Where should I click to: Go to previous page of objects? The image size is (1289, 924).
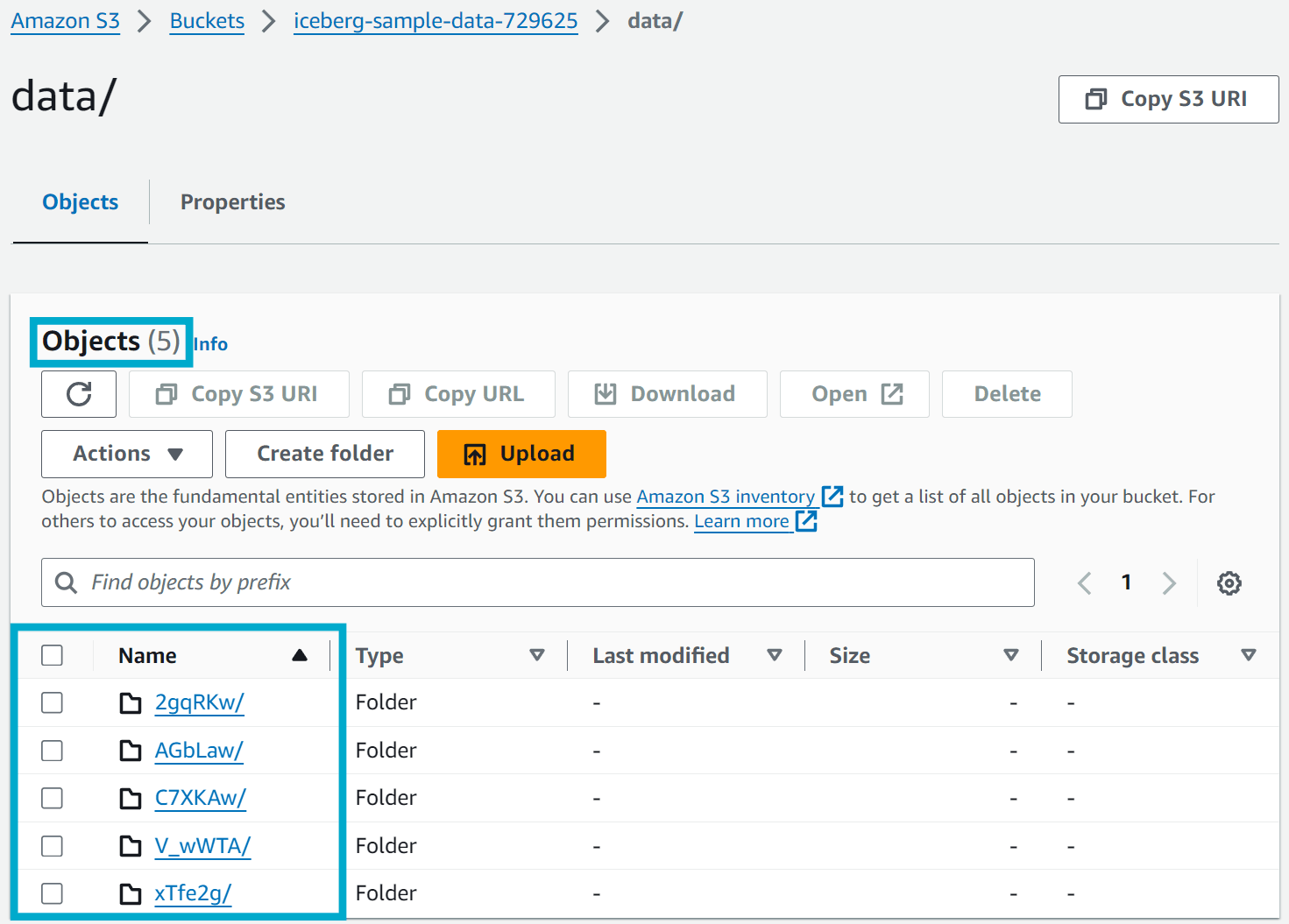pyautogui.click(x=1085, y=583)
